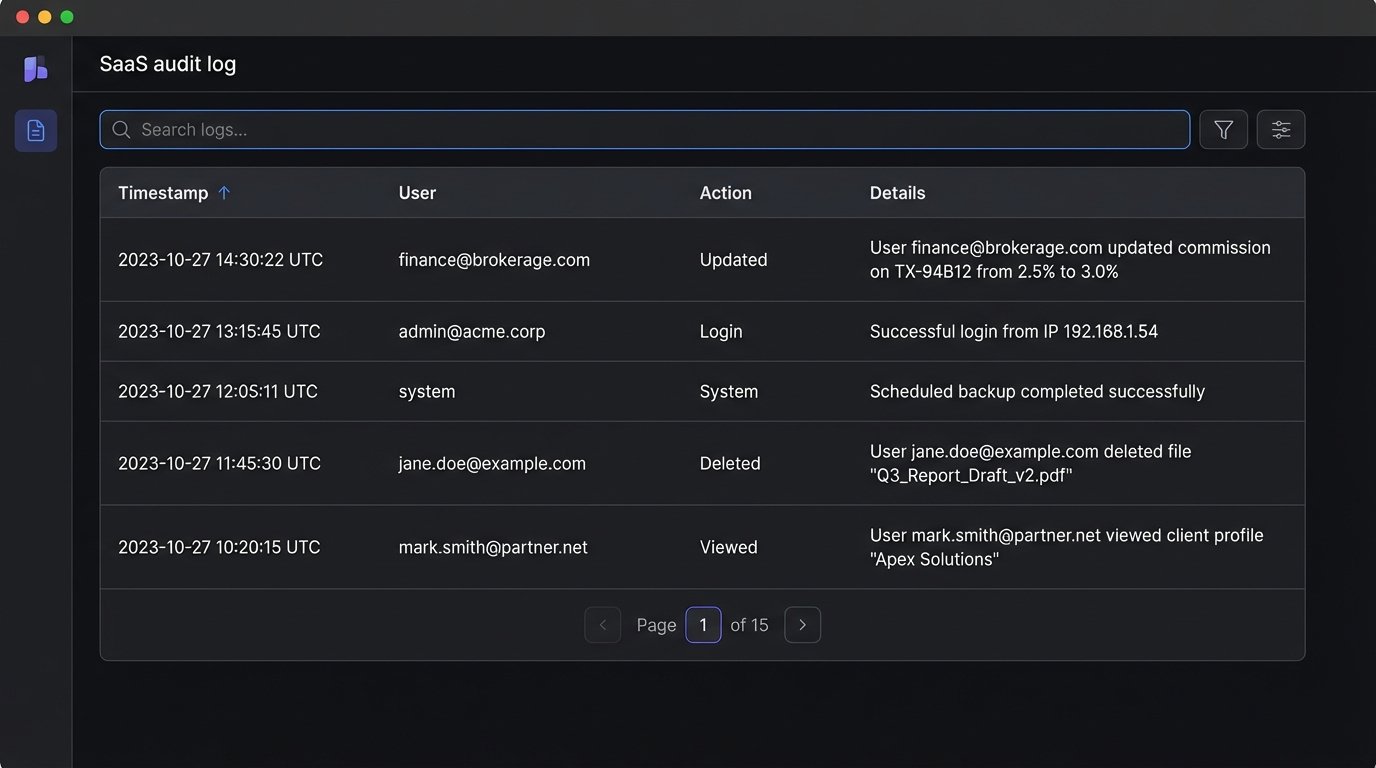
Task: Open the filter funnel button
Action: pyautogui.click(x=1223, y=130)
